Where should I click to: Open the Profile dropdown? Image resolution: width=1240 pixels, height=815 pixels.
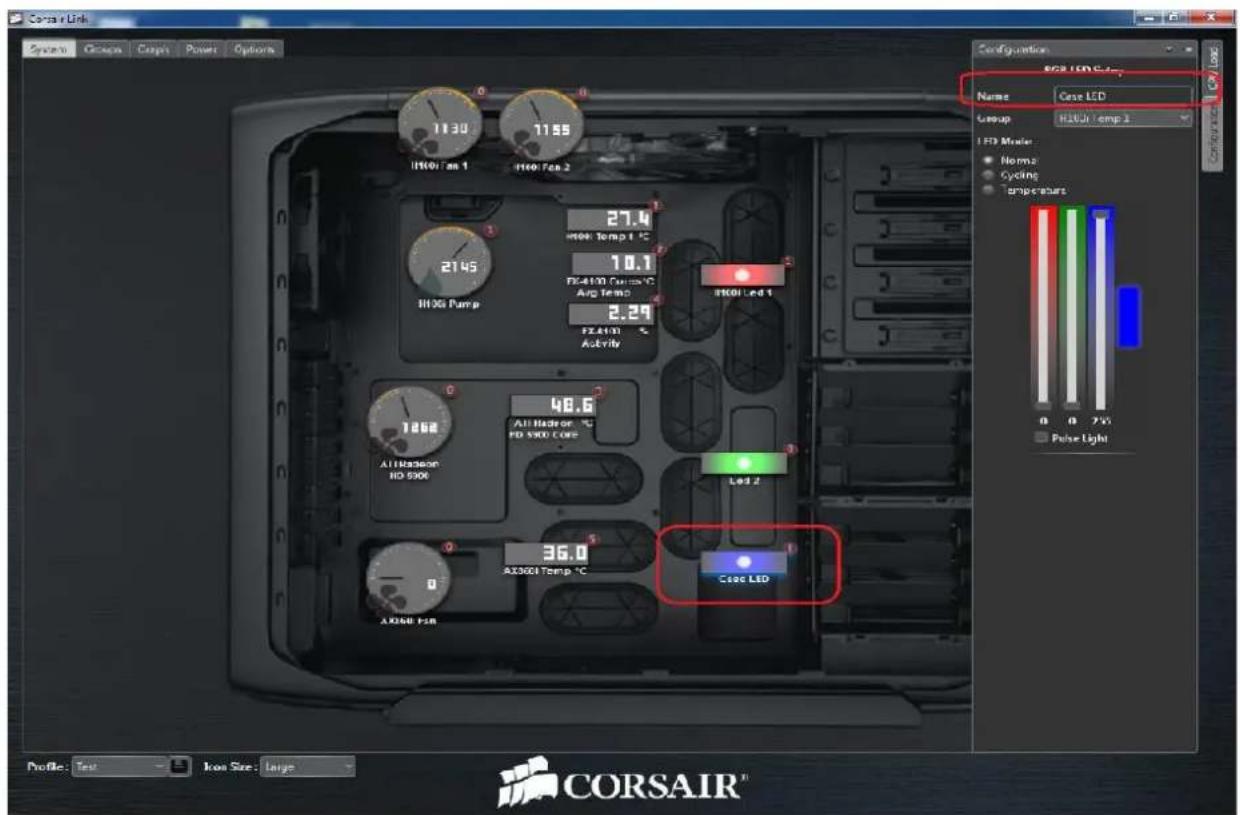tap(119, 767)
